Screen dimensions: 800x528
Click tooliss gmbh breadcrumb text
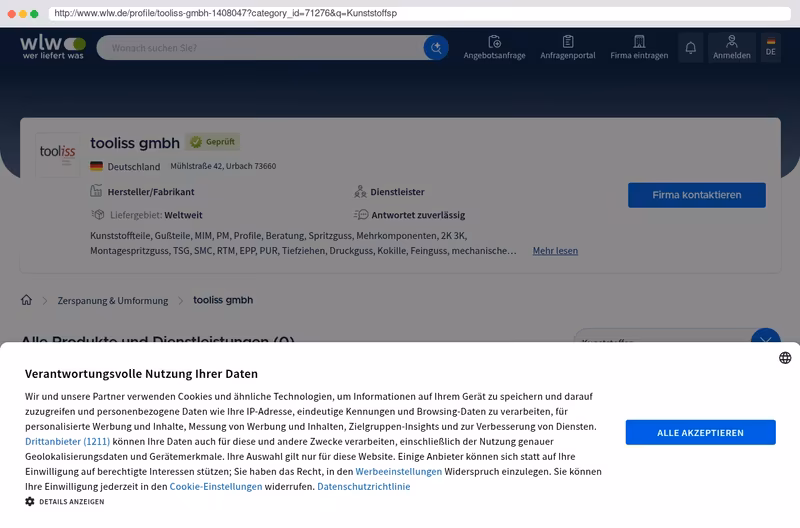click(223, 300)
